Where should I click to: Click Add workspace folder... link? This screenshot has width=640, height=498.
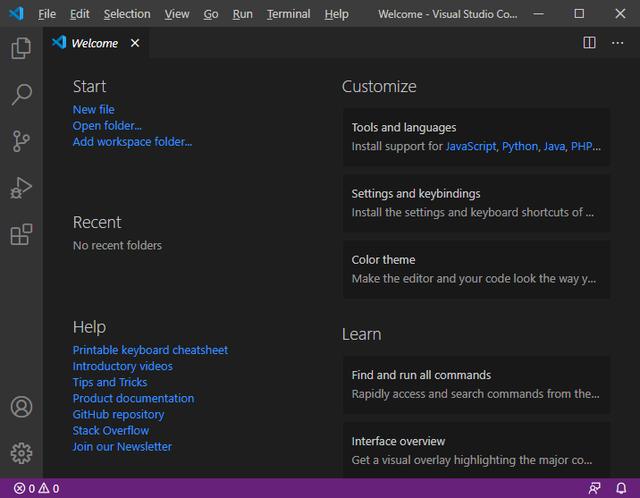pyautogui.click(x=132, y=142)
